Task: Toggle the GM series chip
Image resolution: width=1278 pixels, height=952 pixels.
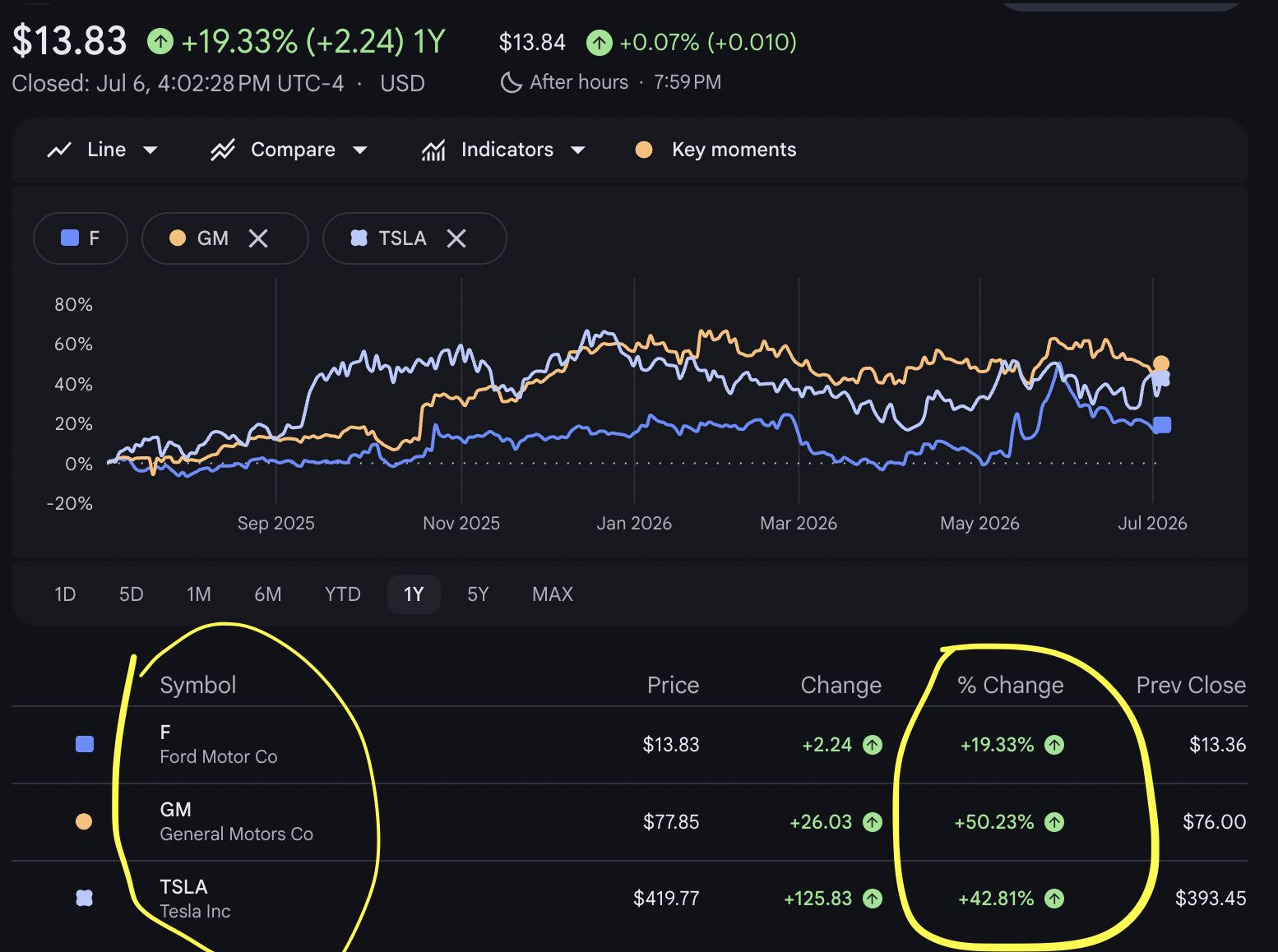Action: (x=225, y=238)
